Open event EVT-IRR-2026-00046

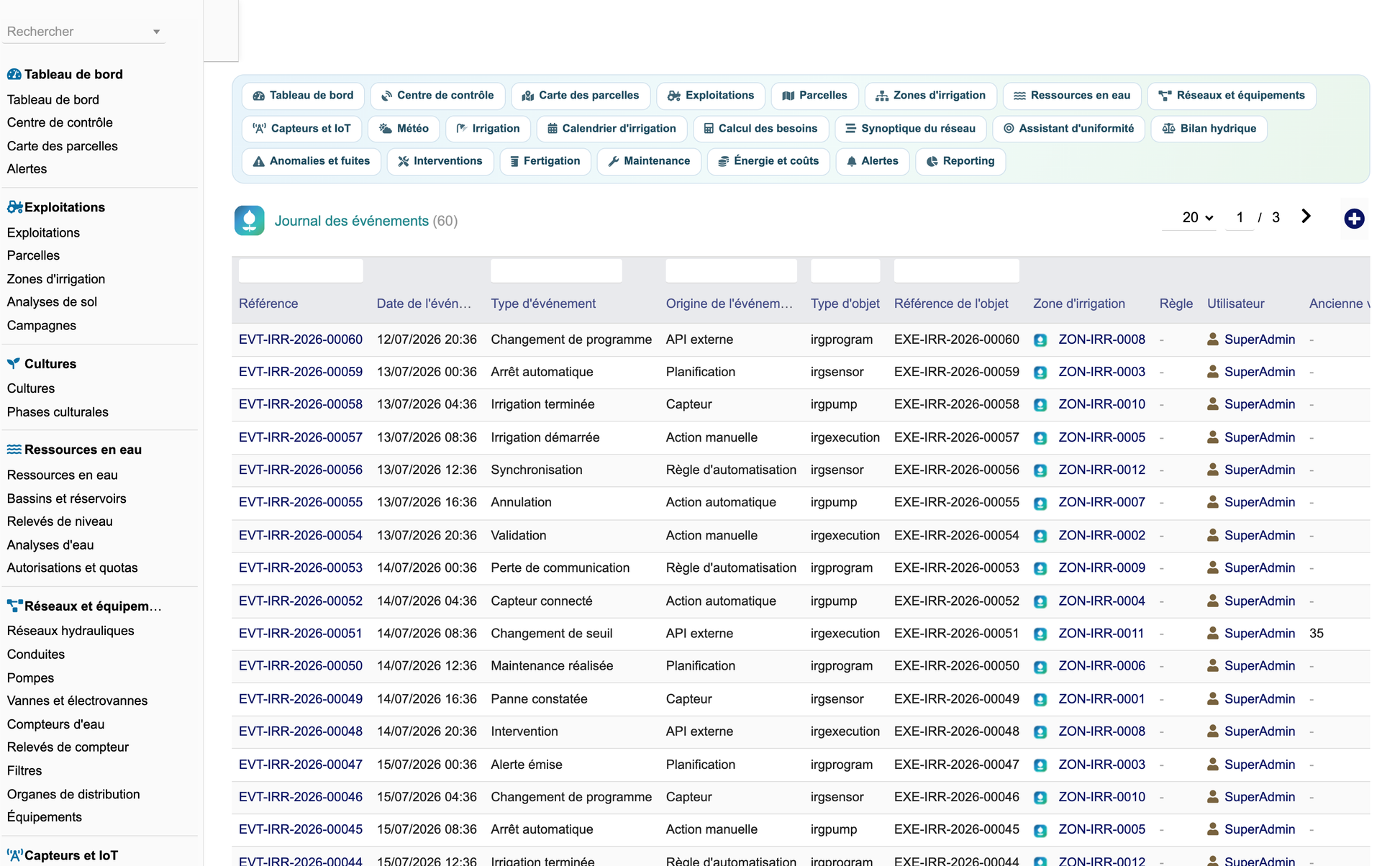pyautogui.click(x=301, y=797)
